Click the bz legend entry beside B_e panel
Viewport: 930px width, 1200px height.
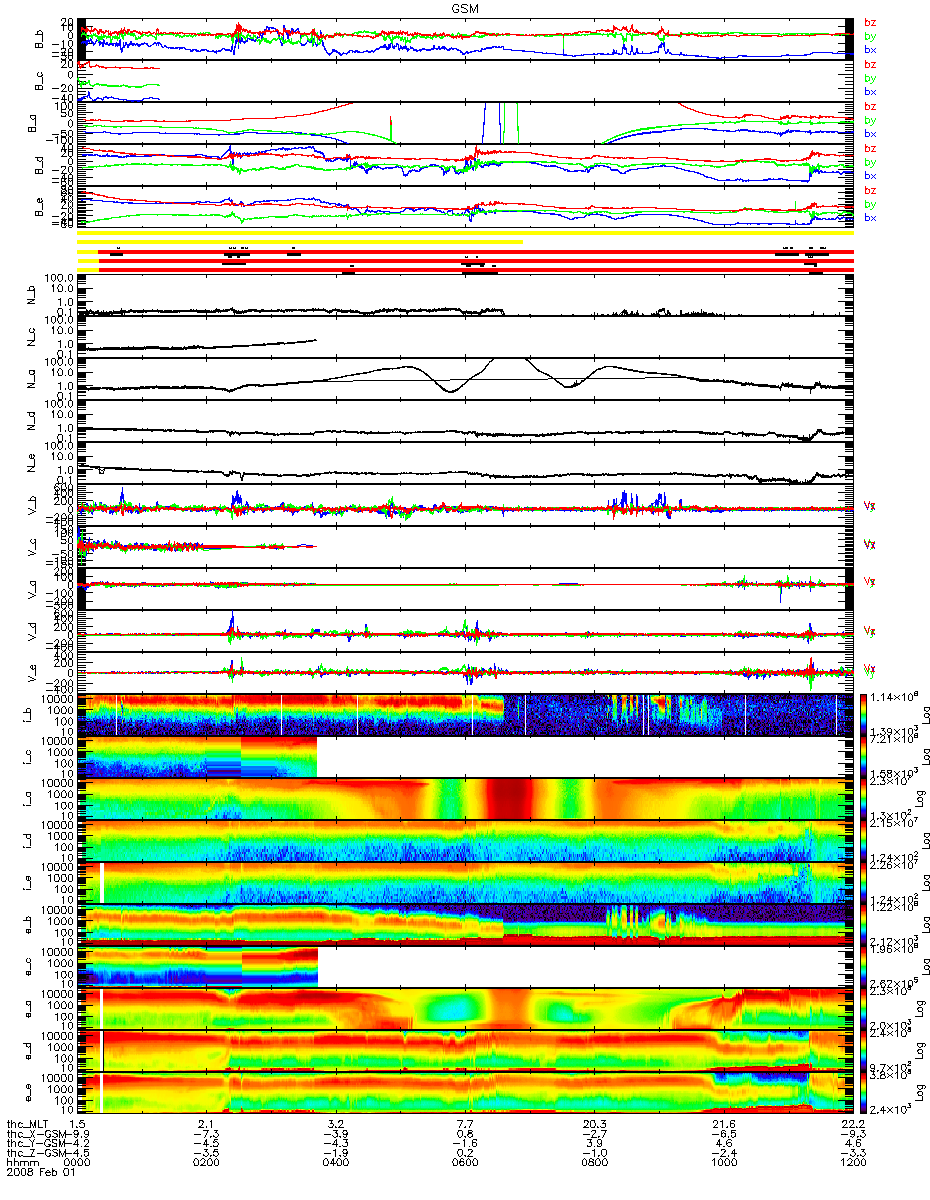point(870,190)
